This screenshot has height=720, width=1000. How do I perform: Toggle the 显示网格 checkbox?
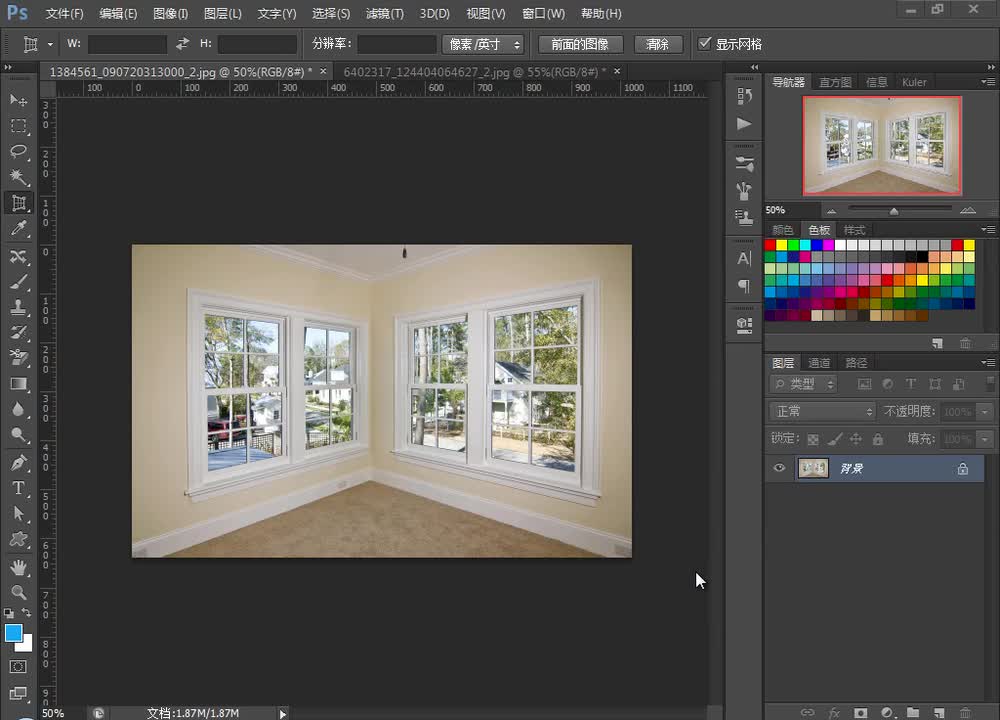704,43
